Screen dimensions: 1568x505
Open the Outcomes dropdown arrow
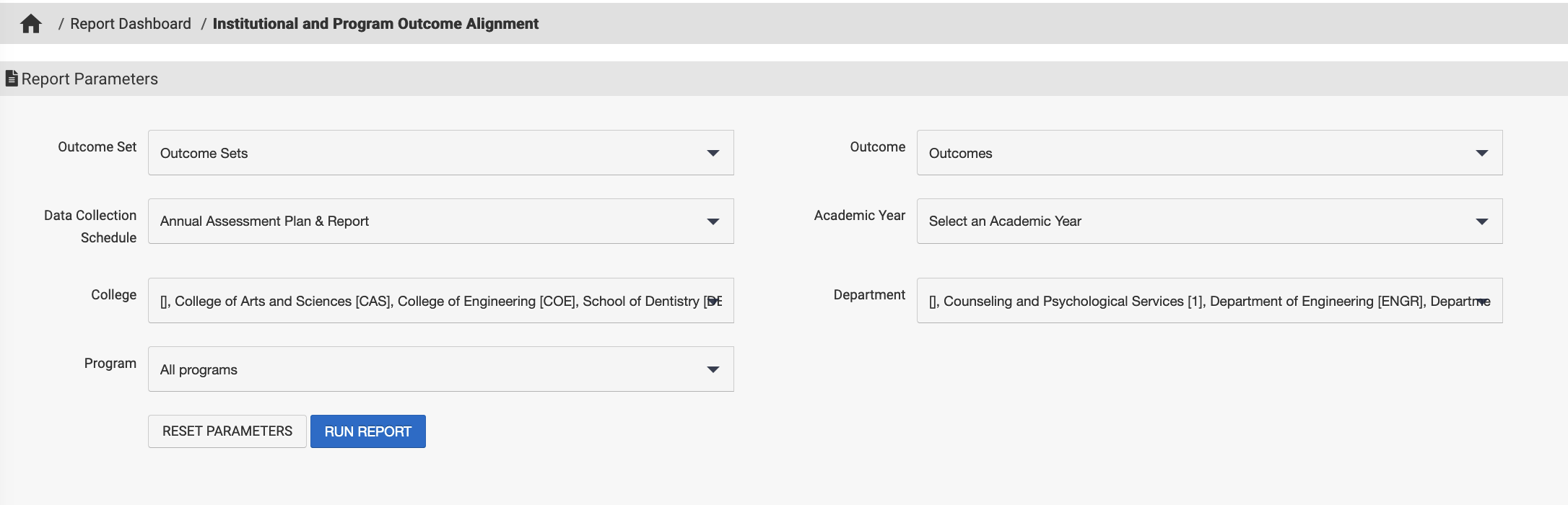(1481, 153)
